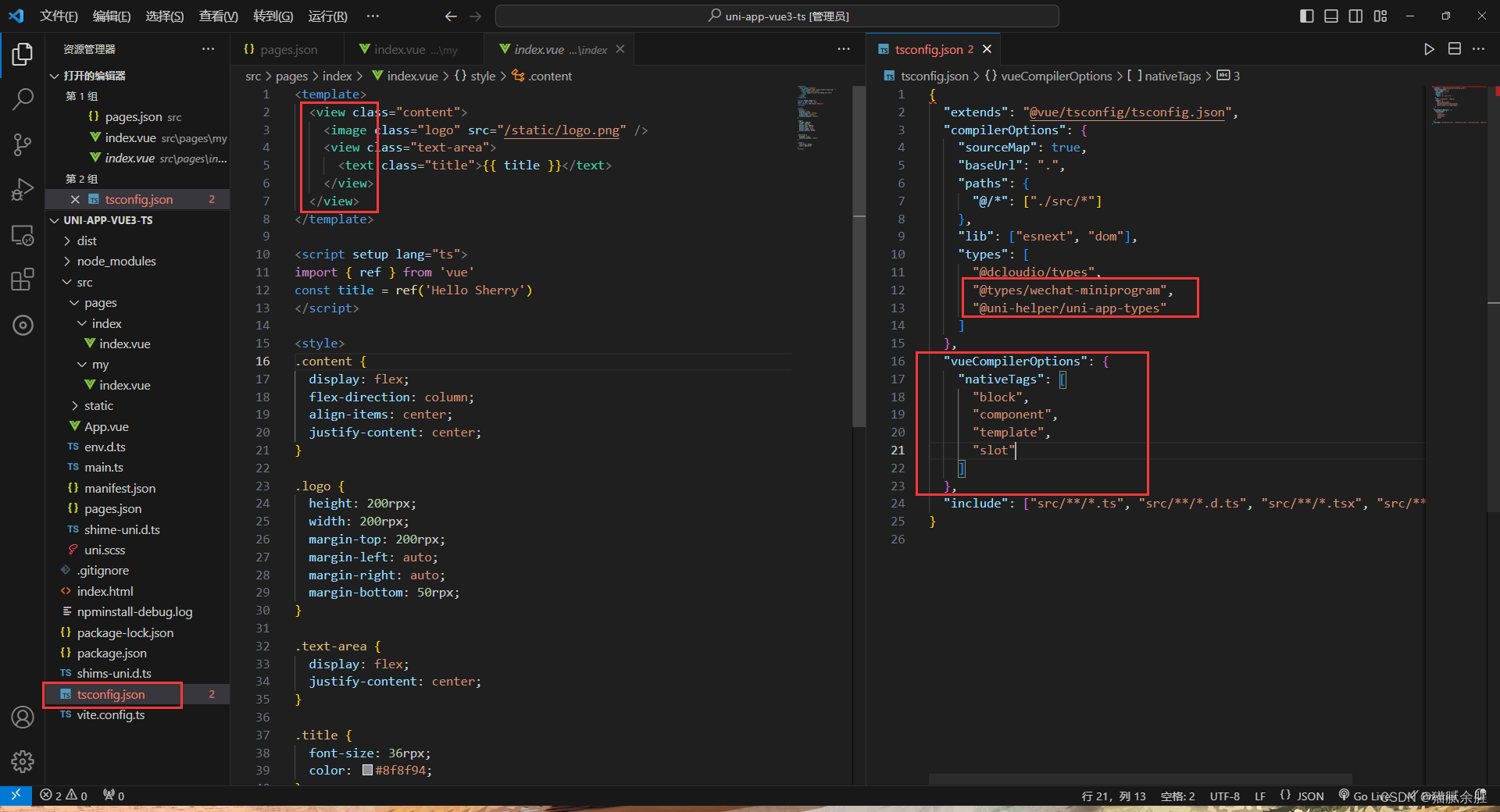
Task: Click the left editor vertical scrollbar
Action: (x=859, y=258)
